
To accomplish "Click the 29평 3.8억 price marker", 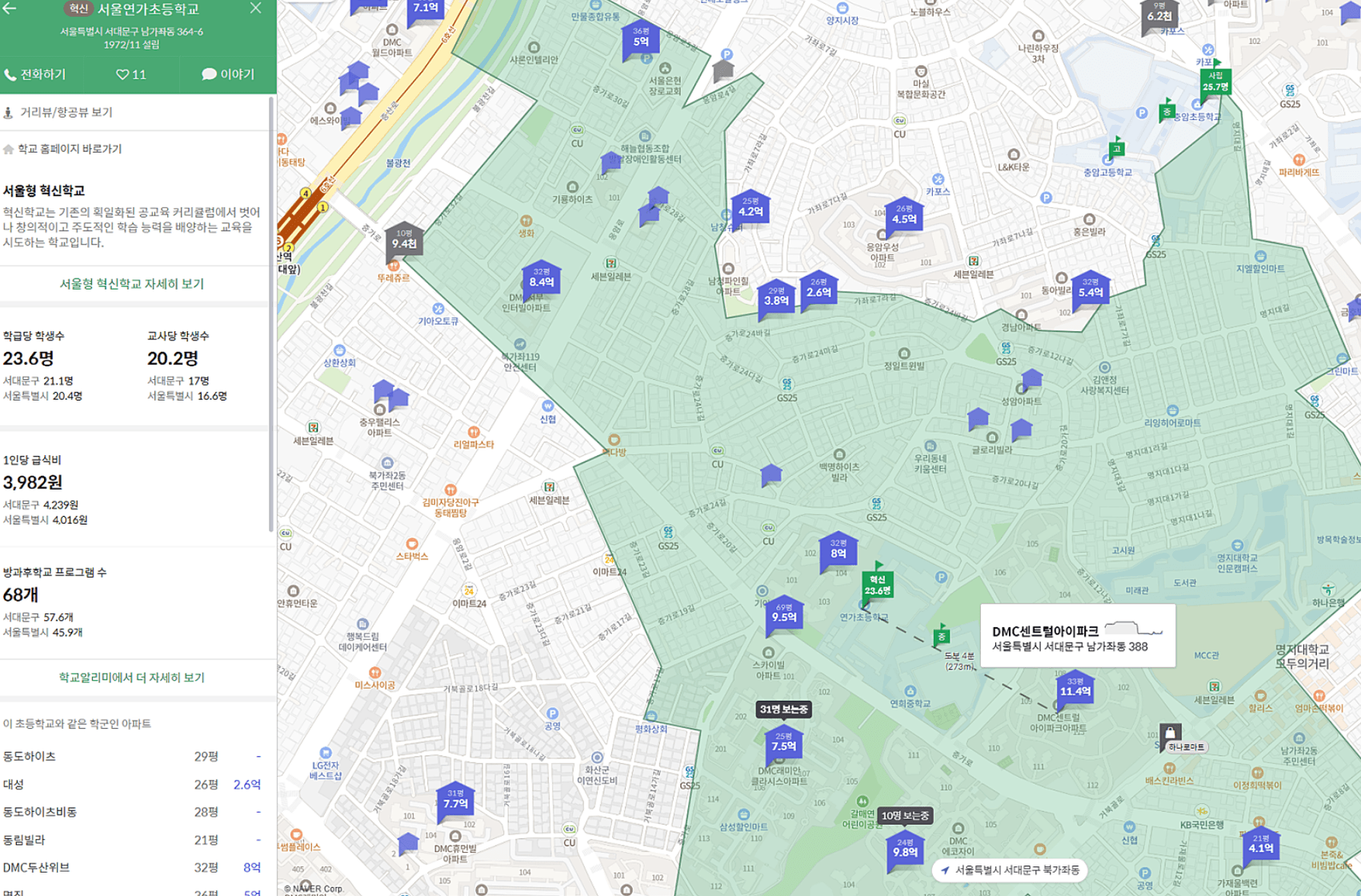I will (775, 298).
